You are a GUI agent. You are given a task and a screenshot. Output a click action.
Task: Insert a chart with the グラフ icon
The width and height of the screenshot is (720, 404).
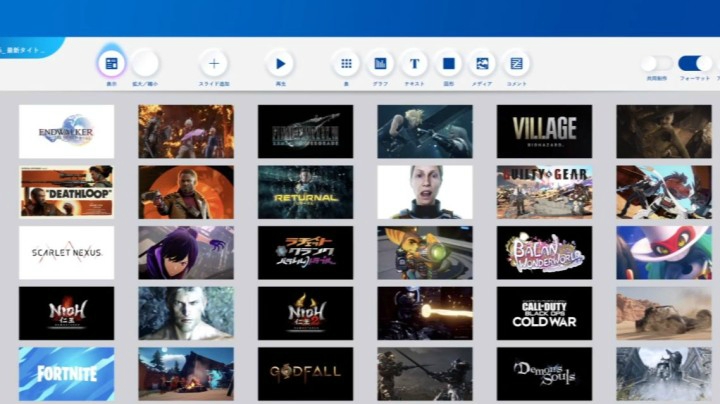(x=380, y=63)
